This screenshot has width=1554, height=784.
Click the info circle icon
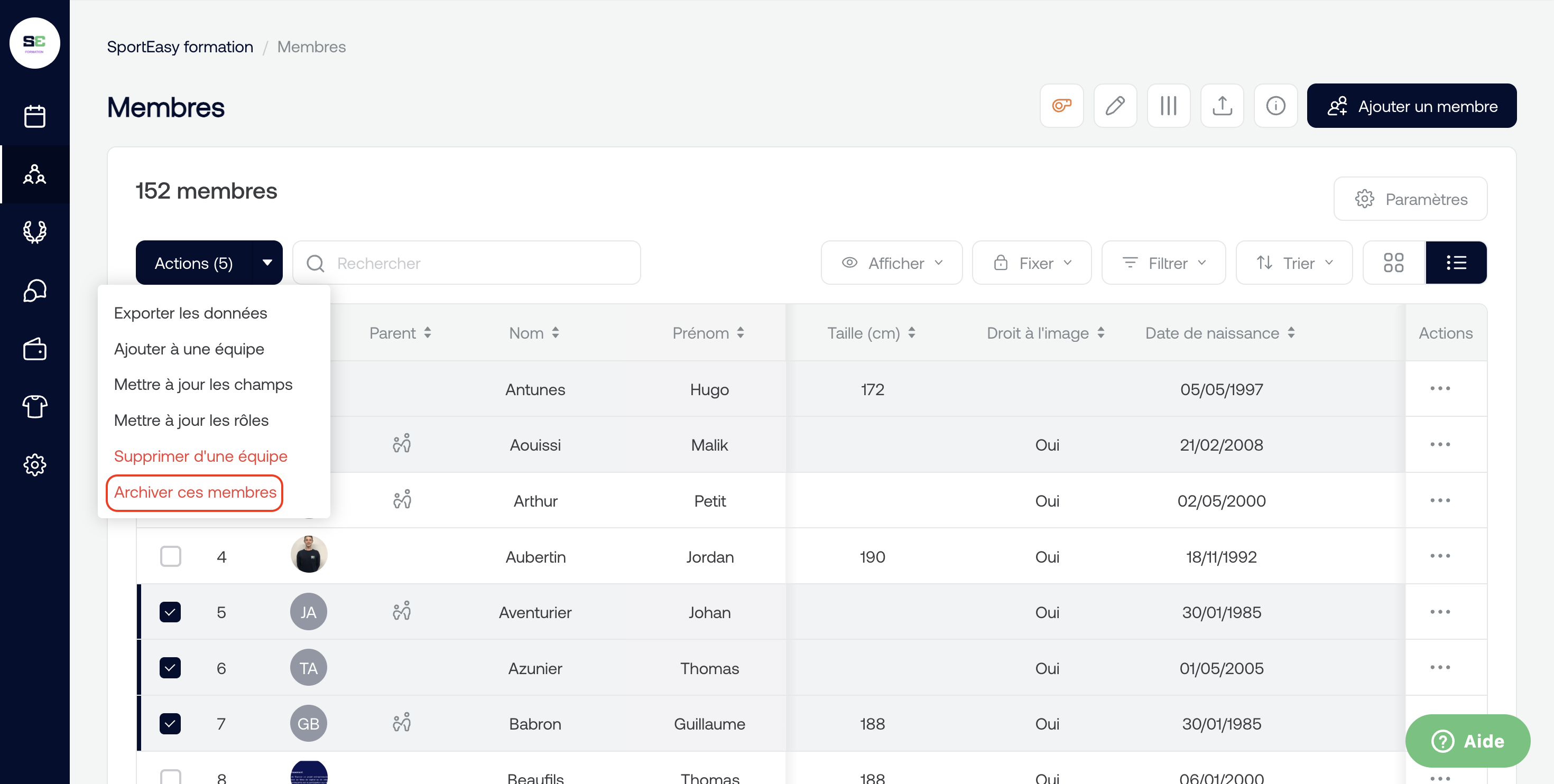click(1275, 106)
